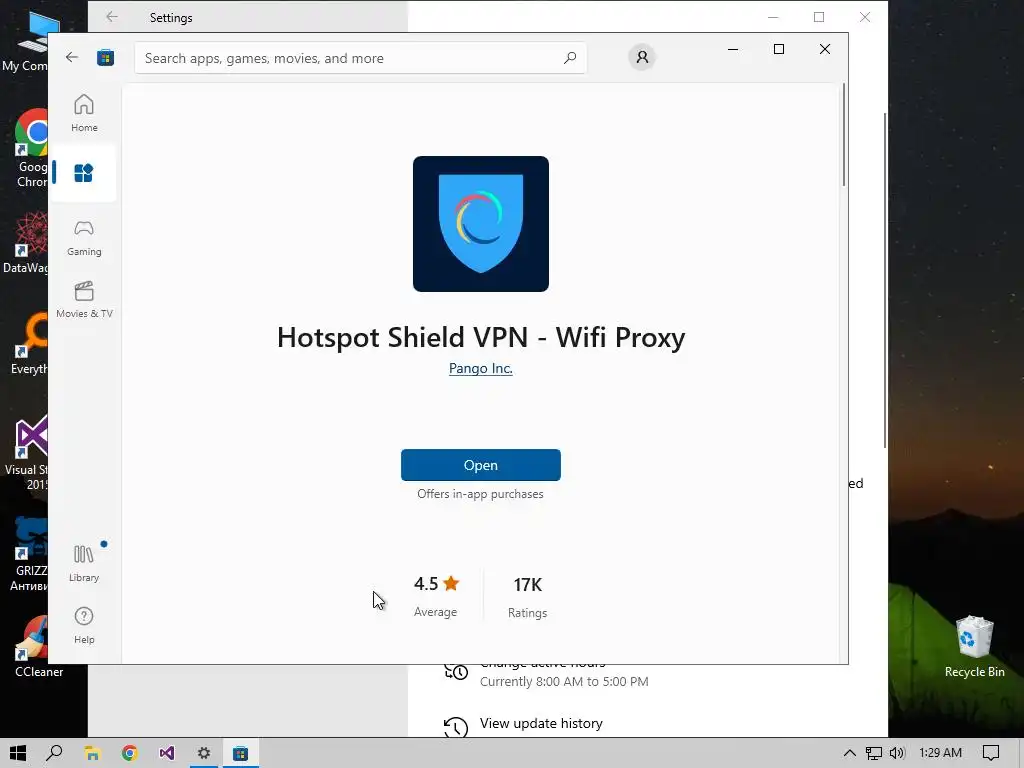Click the update history clock icon
Image resolution: width=1024 pixels, height=768 pixels.
point(456,726)
